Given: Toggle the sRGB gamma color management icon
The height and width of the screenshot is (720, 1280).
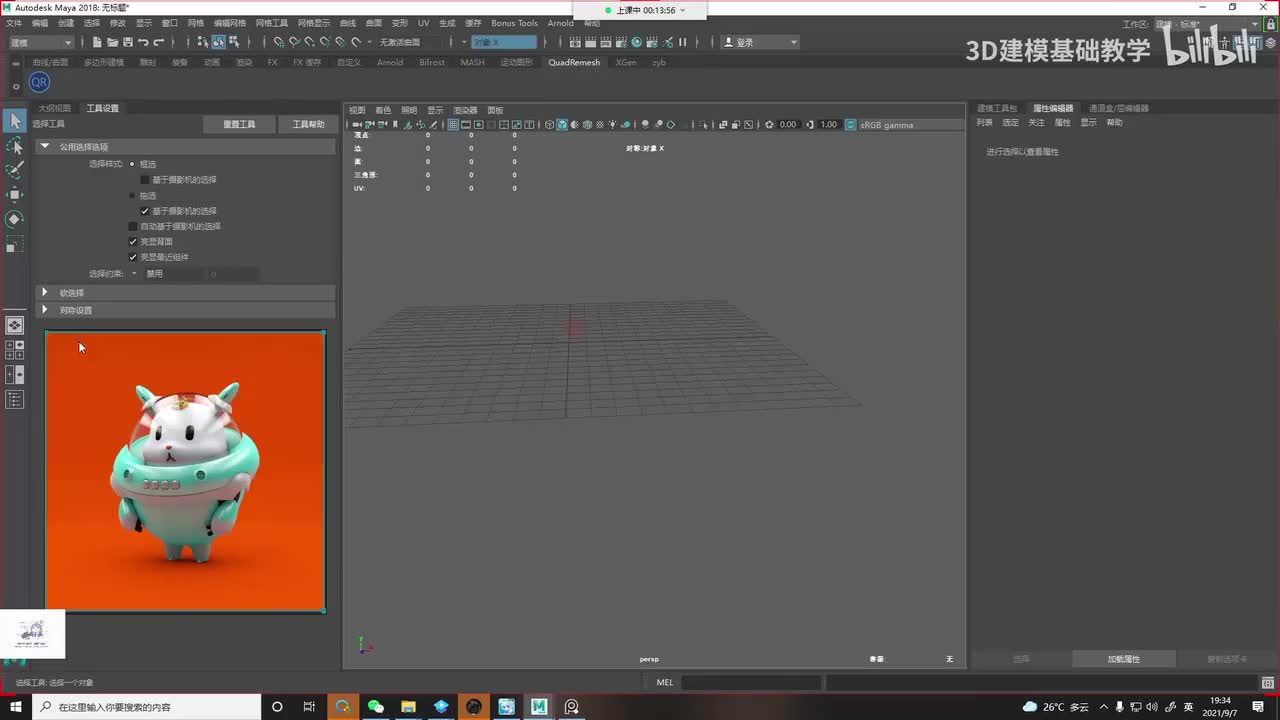Looking at the screenshot, I should click(850, 125).
